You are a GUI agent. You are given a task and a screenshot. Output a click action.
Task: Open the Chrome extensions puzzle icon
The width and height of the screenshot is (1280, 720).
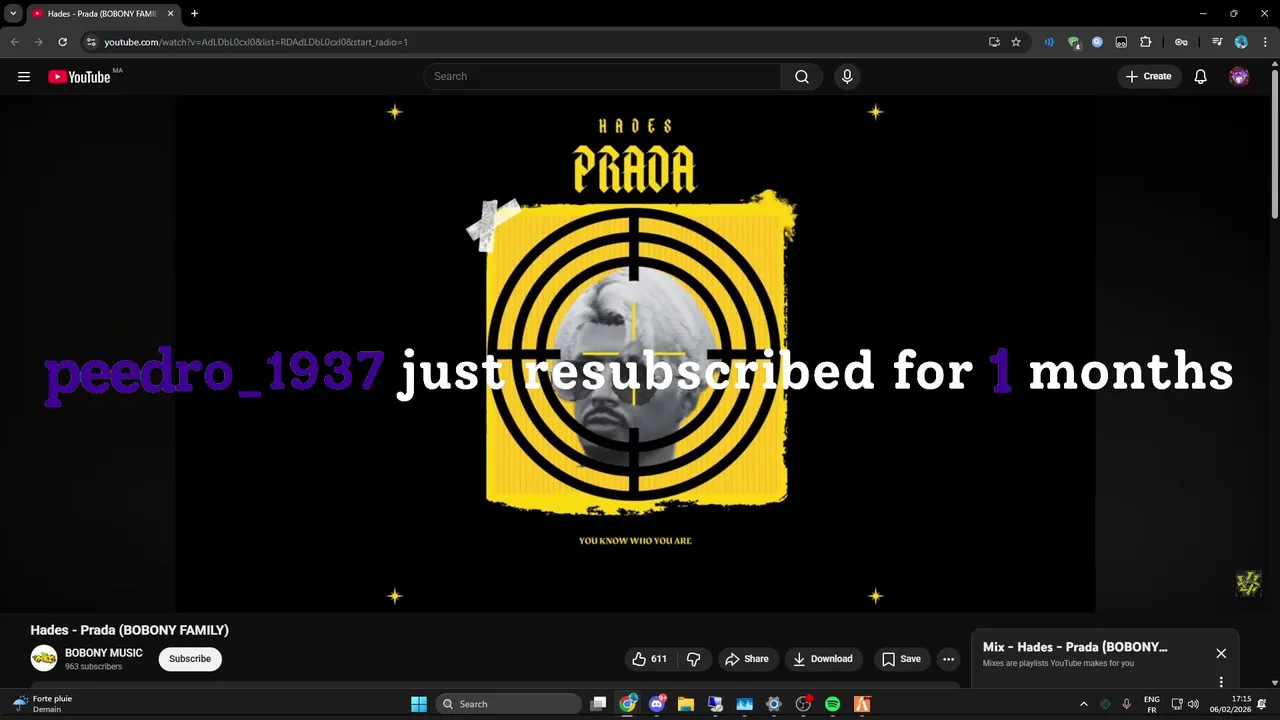click(x=1146, y=42)
